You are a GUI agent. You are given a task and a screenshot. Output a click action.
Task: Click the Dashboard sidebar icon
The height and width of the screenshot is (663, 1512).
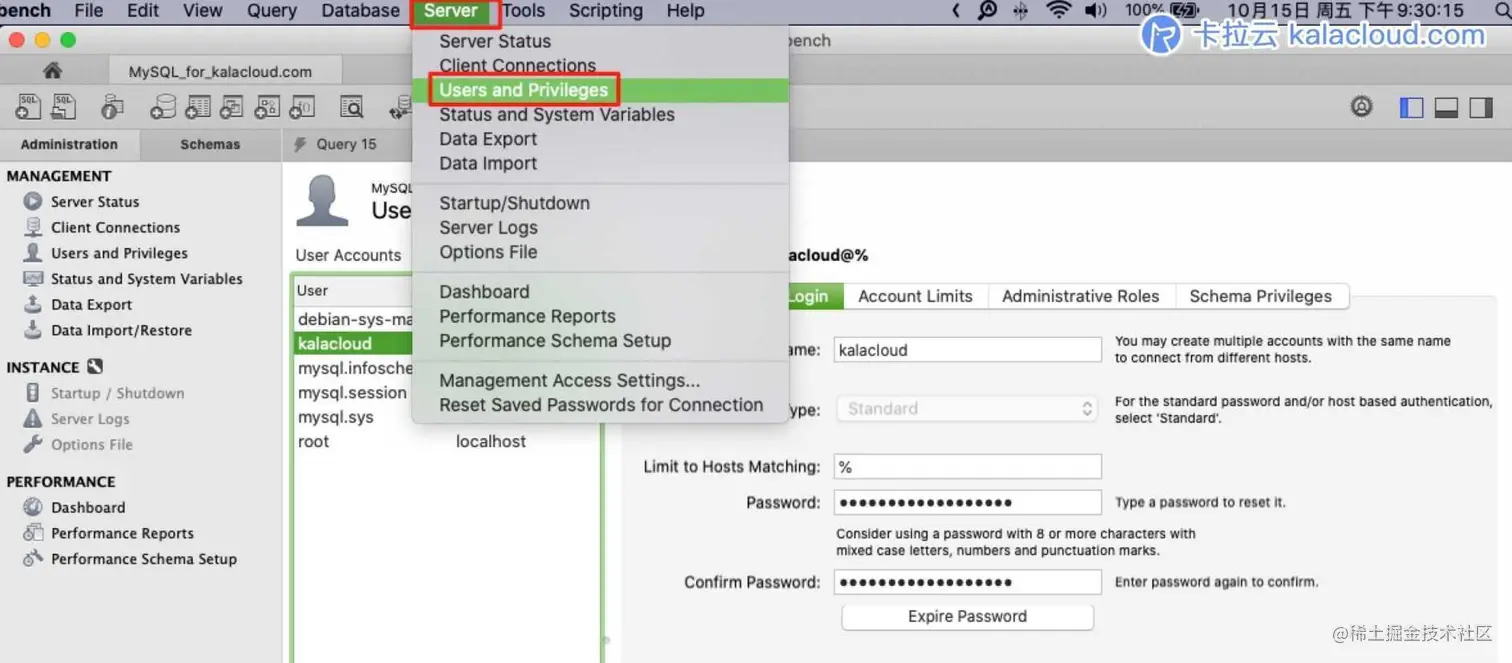(33, 507)
